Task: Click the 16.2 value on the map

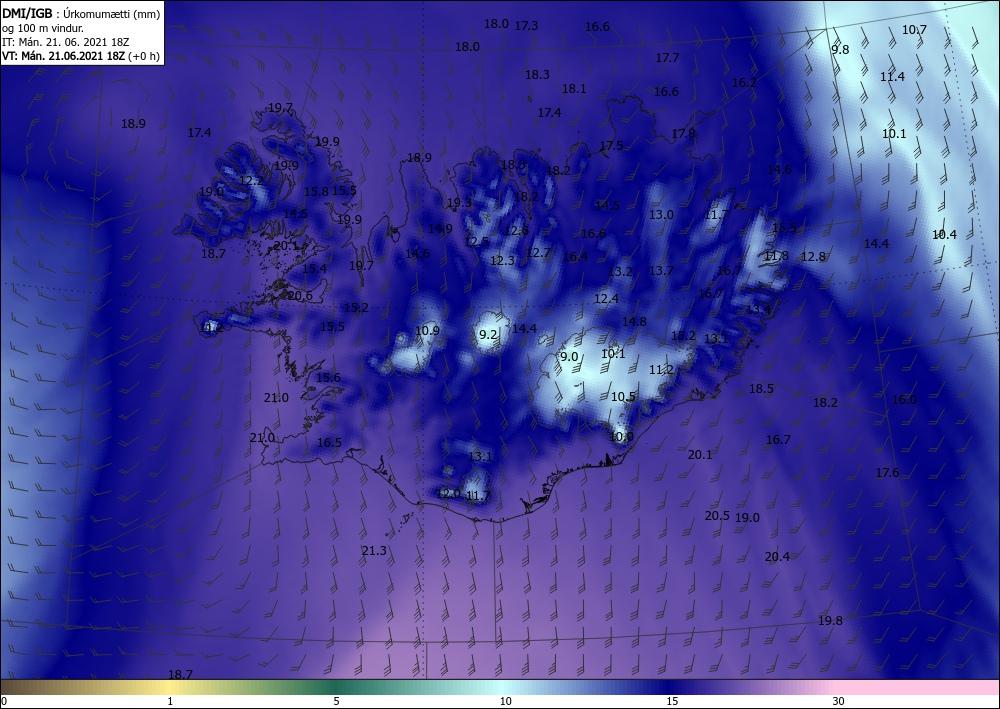Action: 744,82
